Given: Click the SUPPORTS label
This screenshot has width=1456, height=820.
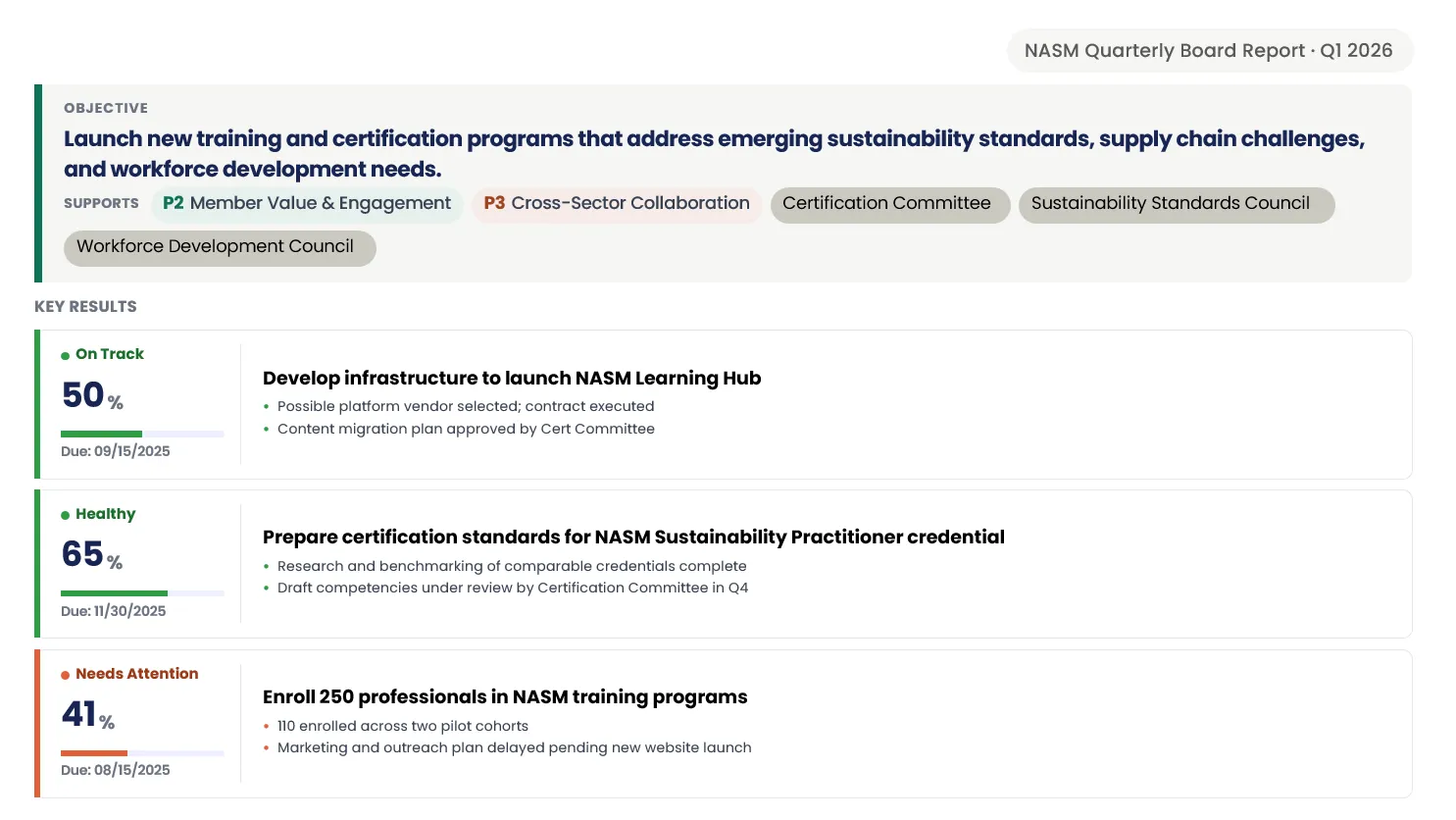Looking at the screenshot, I should (x=101, y=204).
